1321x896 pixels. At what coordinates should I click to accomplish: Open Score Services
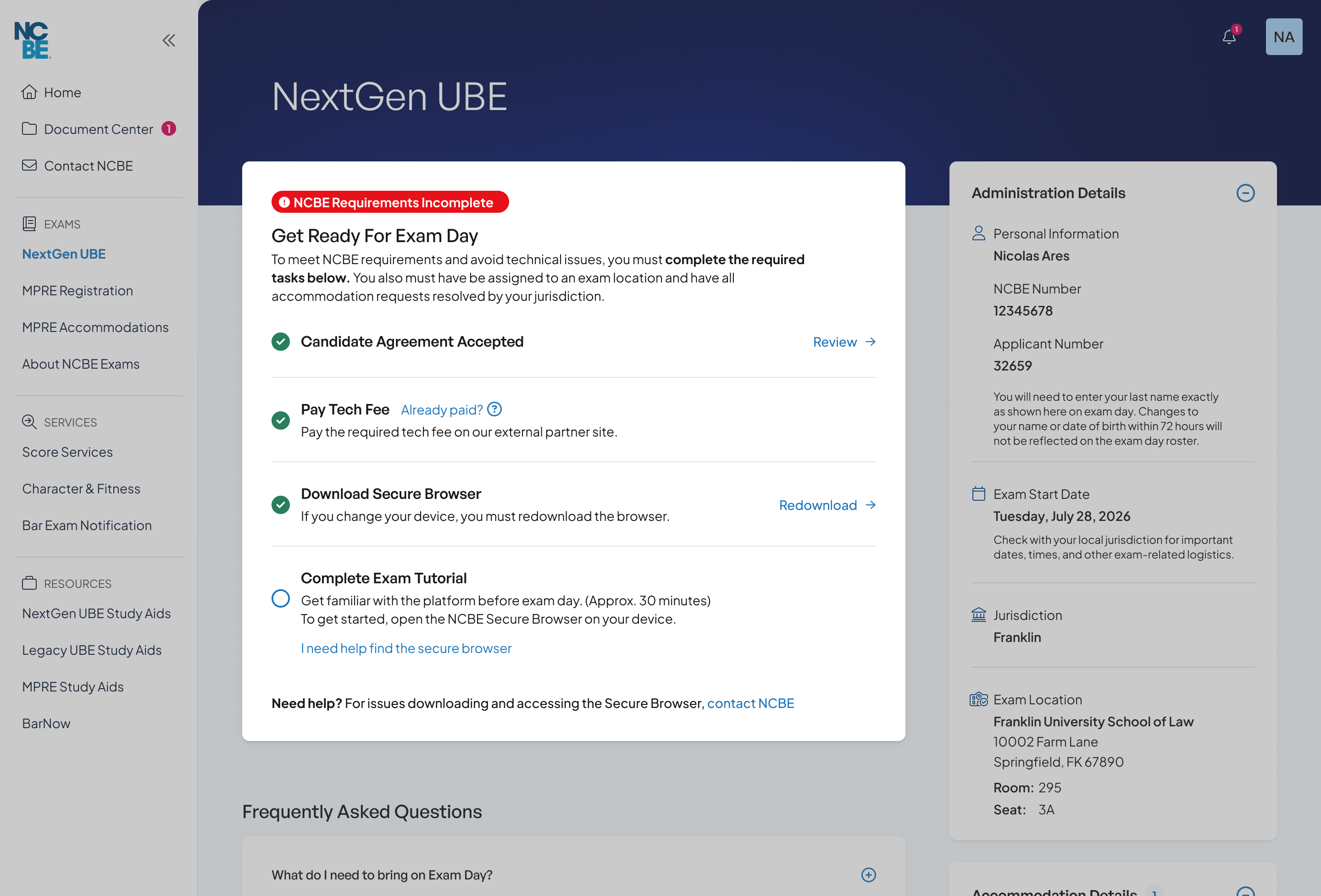(x=67, y=452)
